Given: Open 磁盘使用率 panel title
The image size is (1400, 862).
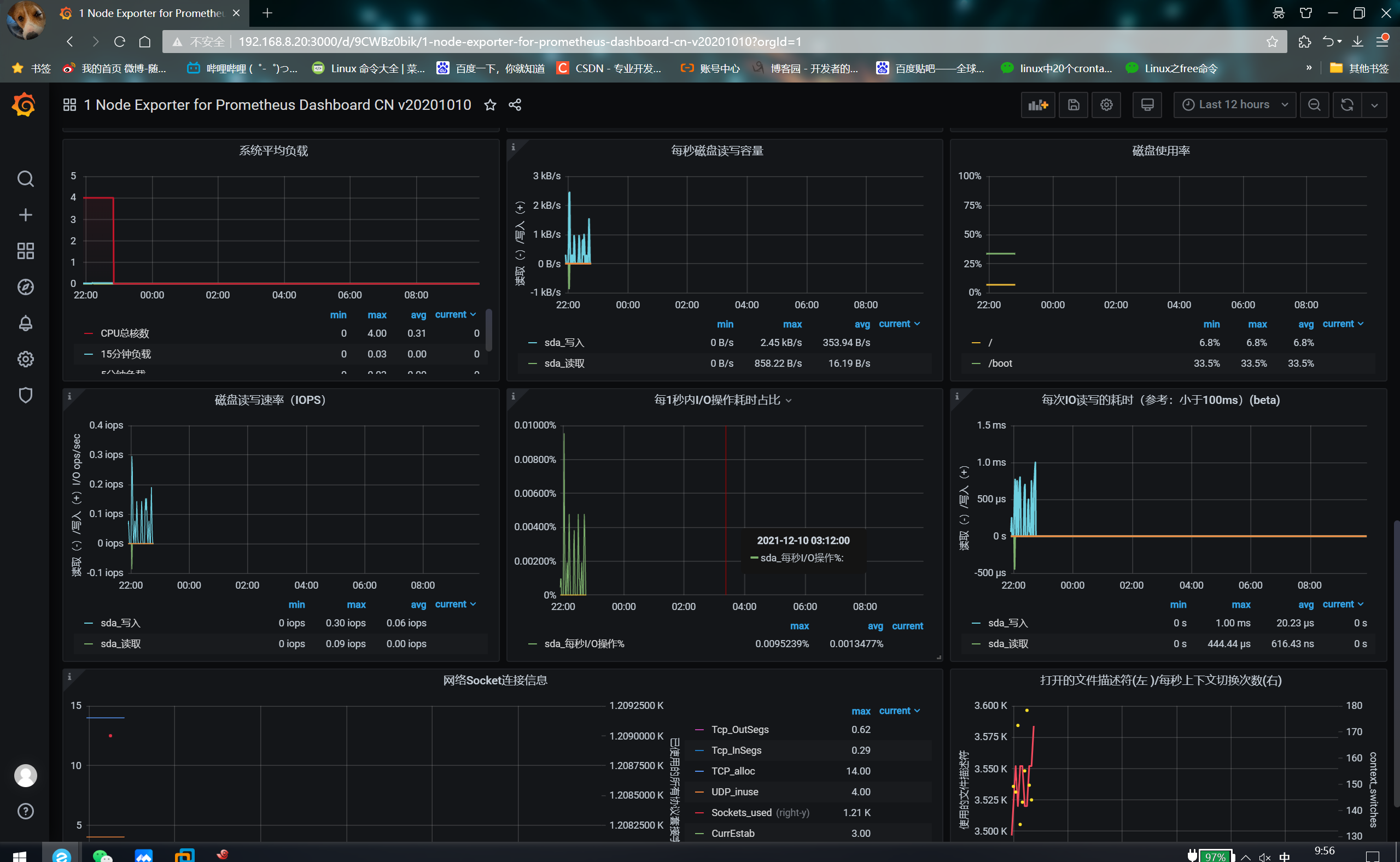Looking at the screenshot, I should pyautogui.click(x=1161, y=150).
